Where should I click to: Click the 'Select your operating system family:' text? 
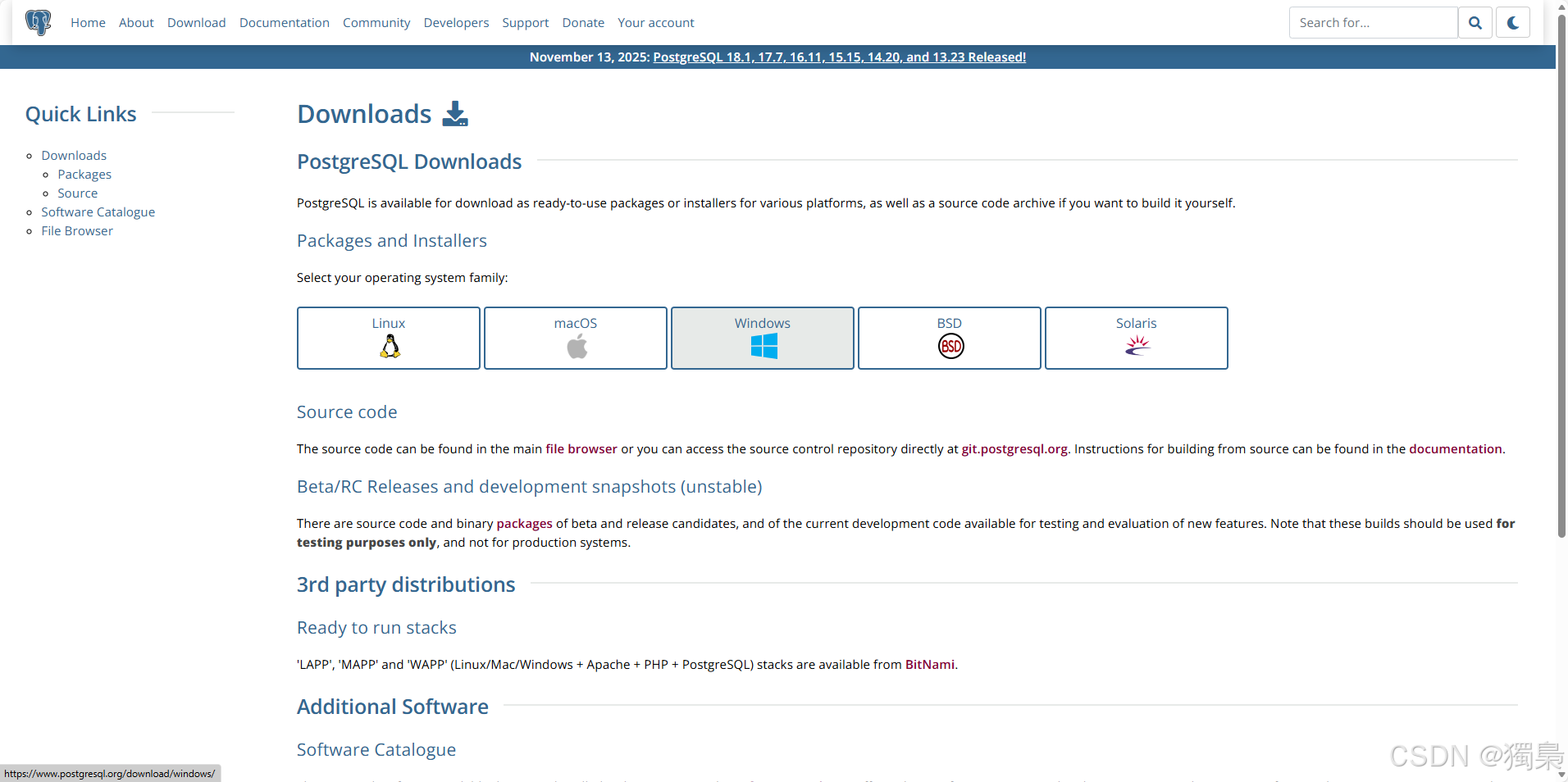tap(403, 278)
